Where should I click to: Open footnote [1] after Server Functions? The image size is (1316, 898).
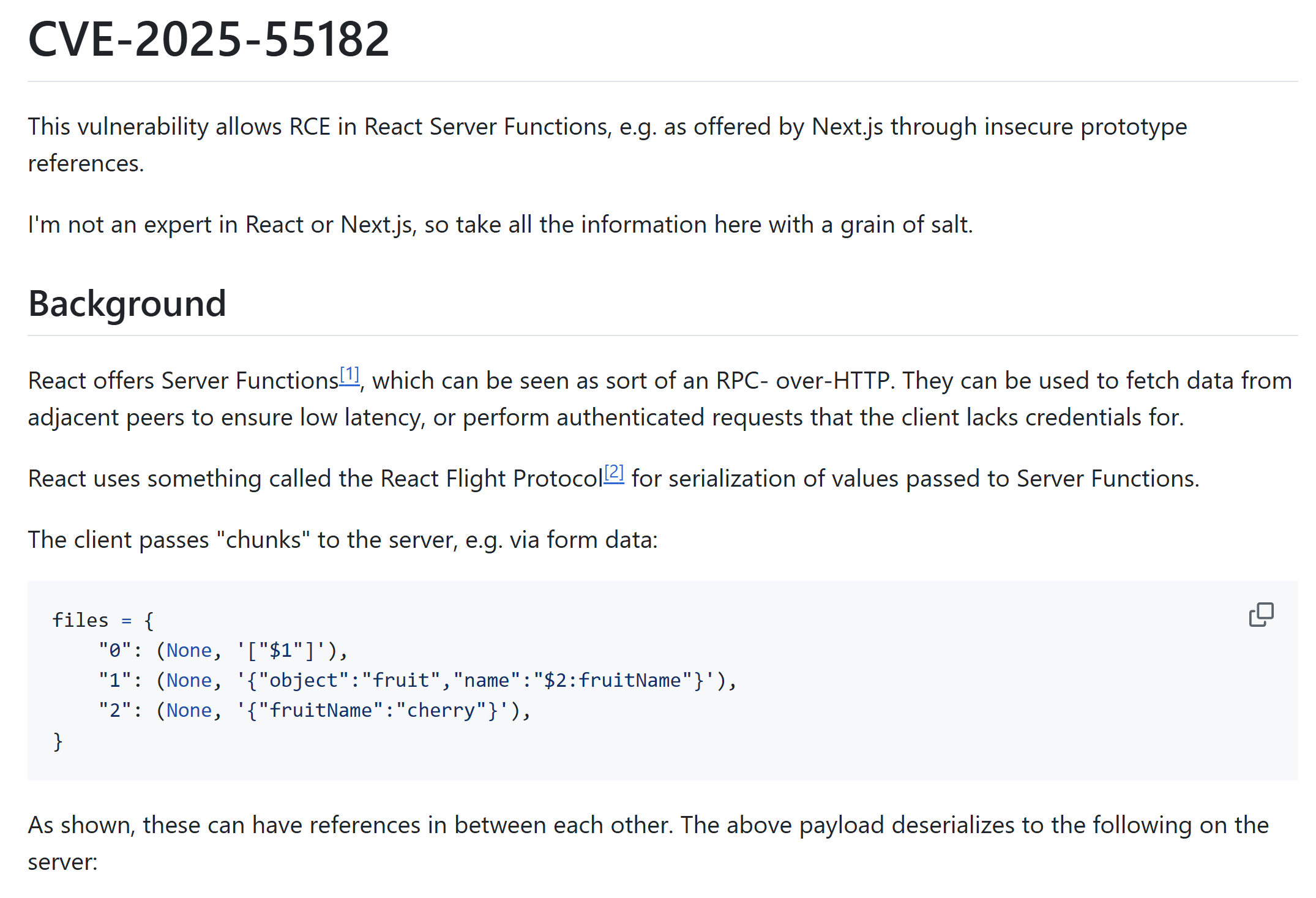point(350,374)
